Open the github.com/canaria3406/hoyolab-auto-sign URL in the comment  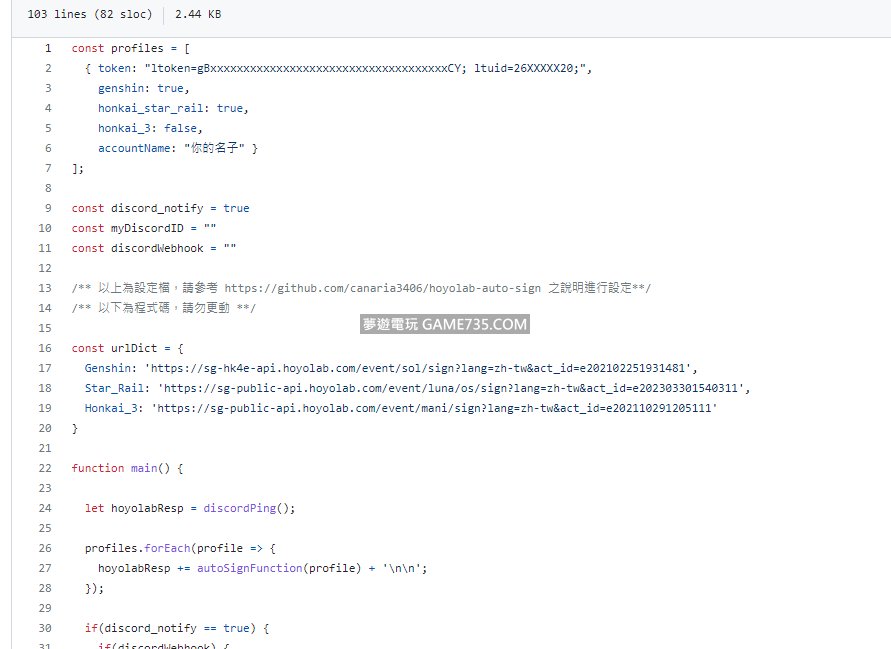(x=382, y=288)
